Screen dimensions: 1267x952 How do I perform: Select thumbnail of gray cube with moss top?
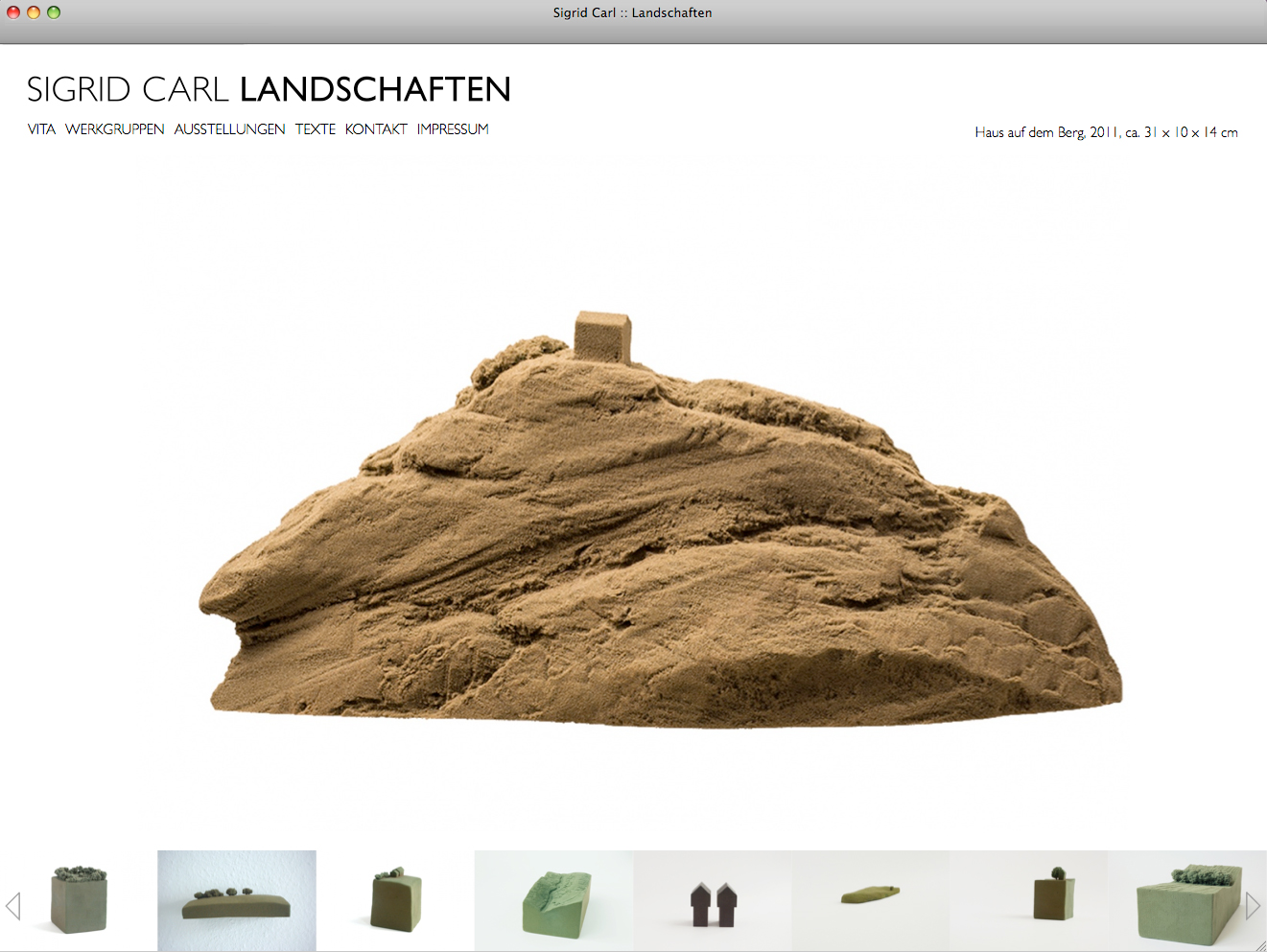click(80, 900)
